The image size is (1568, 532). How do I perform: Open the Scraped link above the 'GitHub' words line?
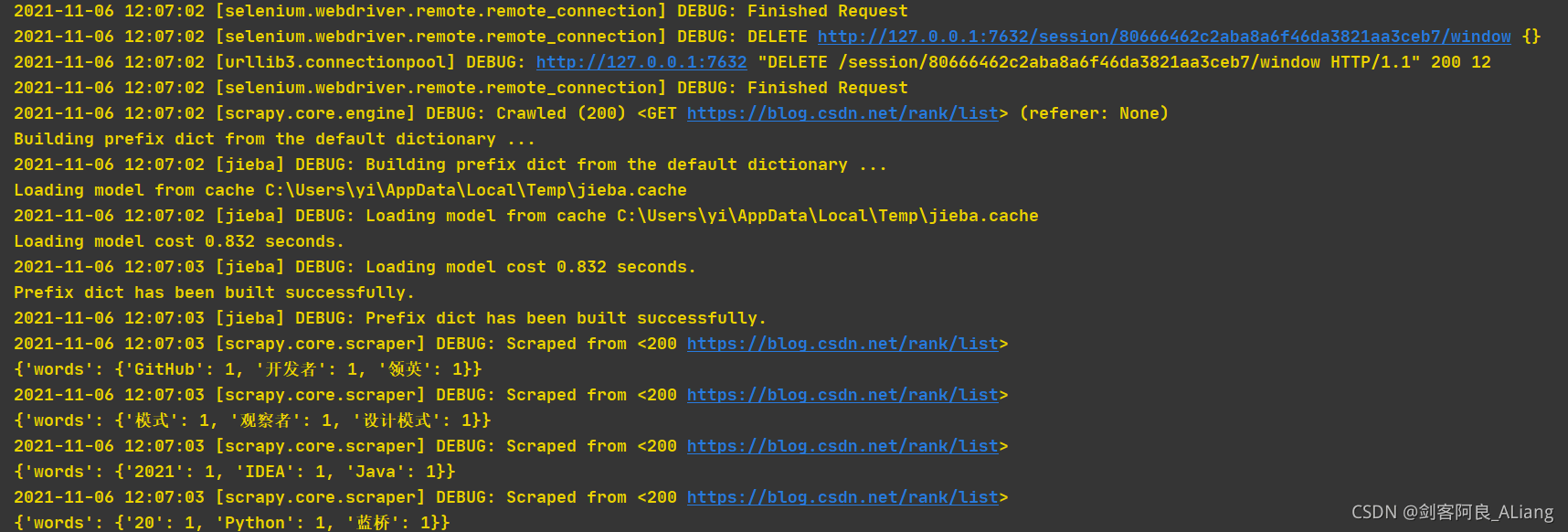[842, 344]
